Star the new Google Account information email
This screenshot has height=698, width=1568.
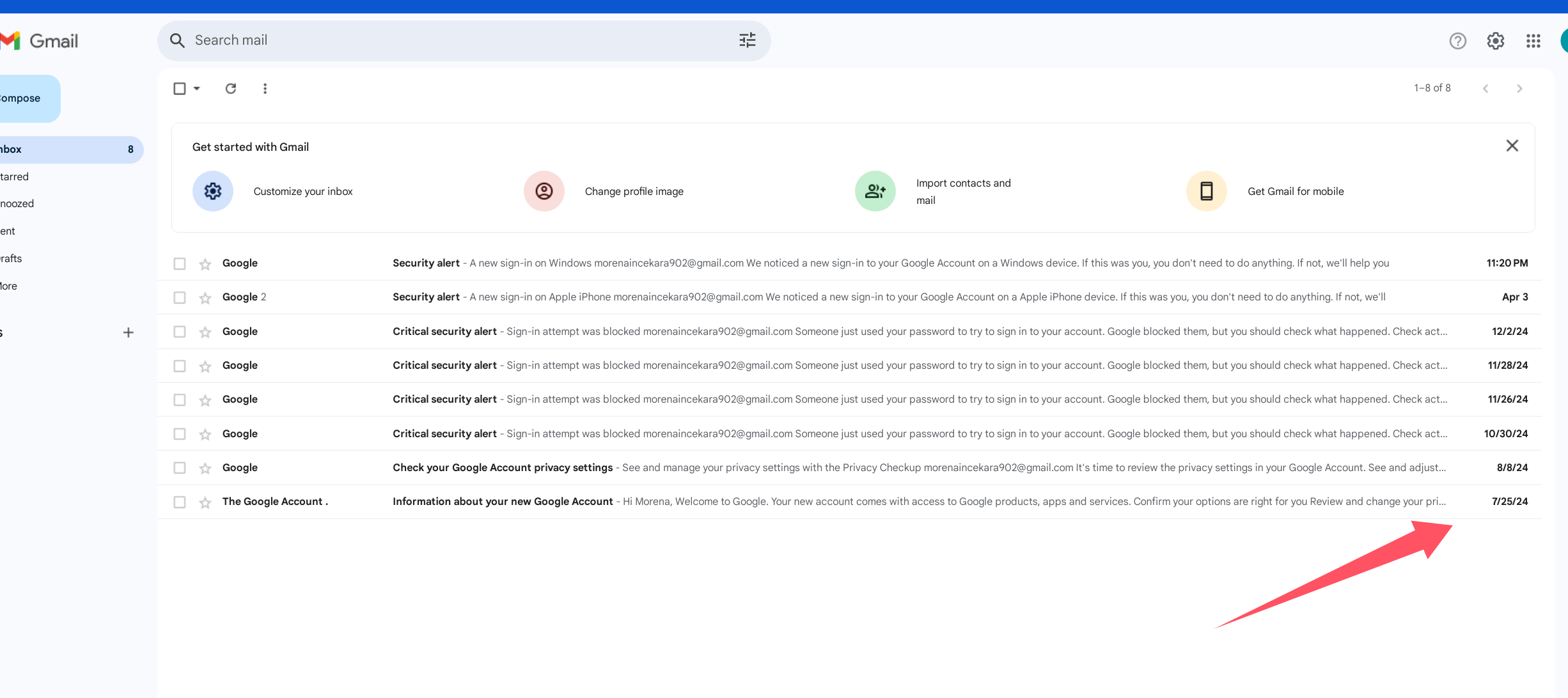(x=205, y=502)
